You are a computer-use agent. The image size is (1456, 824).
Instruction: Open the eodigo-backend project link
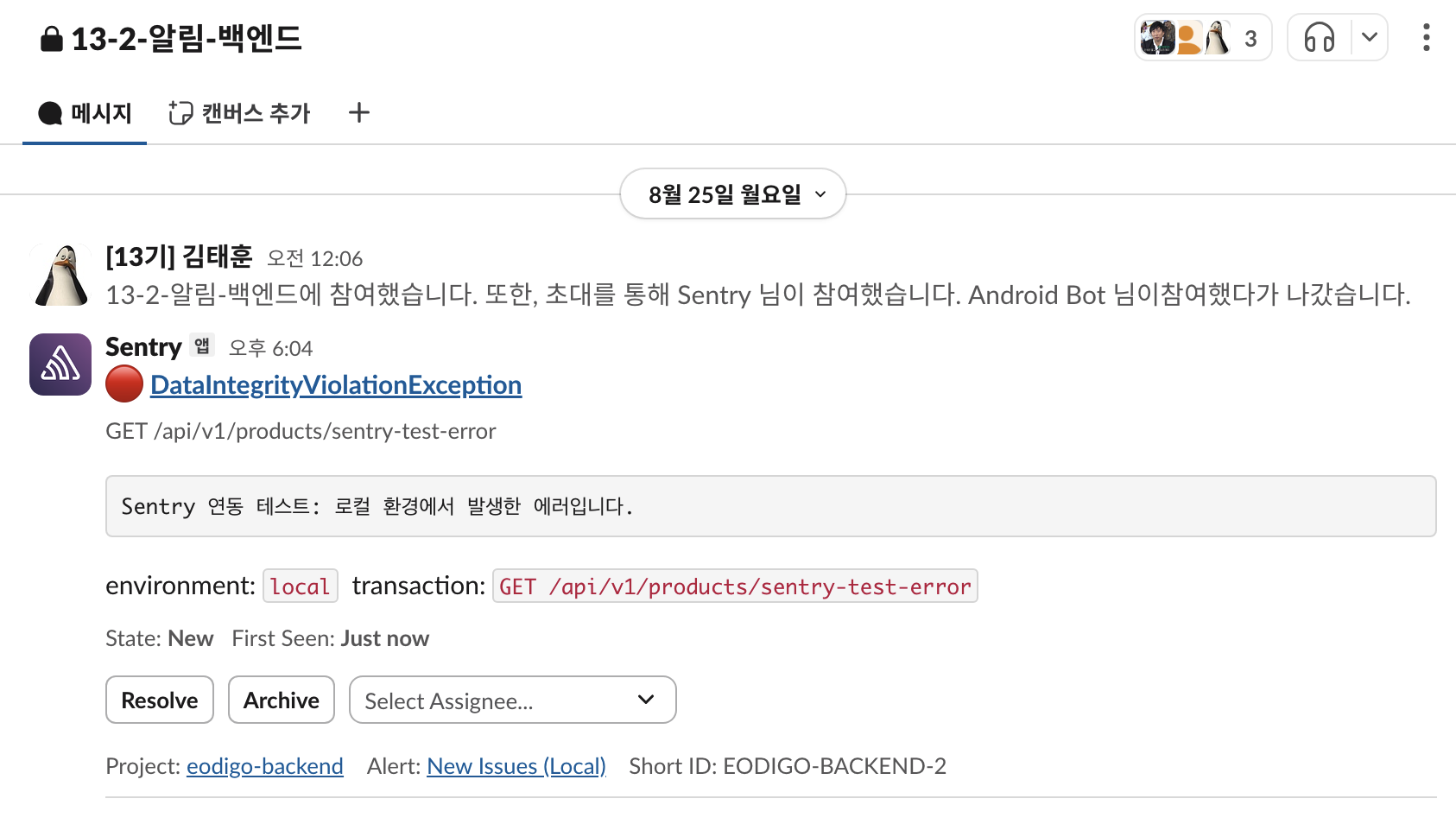(265, 766)
